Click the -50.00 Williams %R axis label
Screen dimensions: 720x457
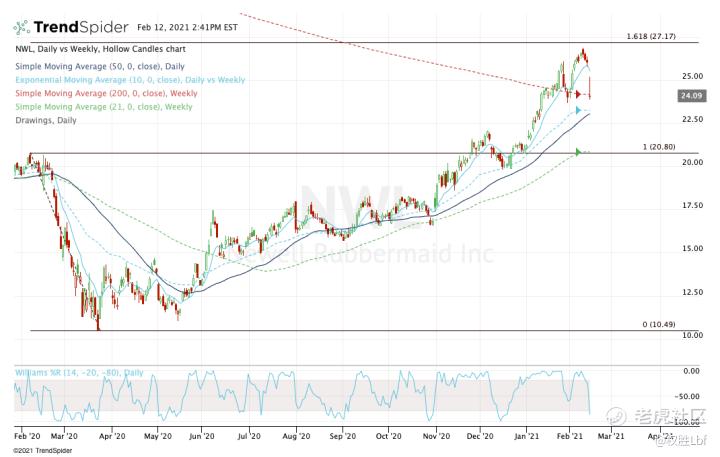click(x=687, y=396)
